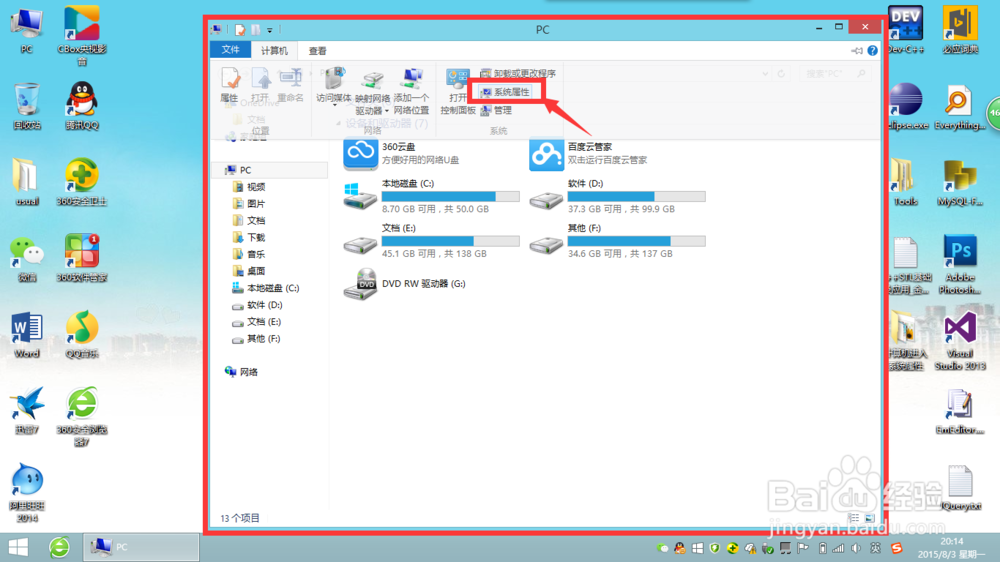Screen dimensions: 1000x562
Task: Expand the 访问媒体 dropdown arrow
Action: tap(334, 106)
